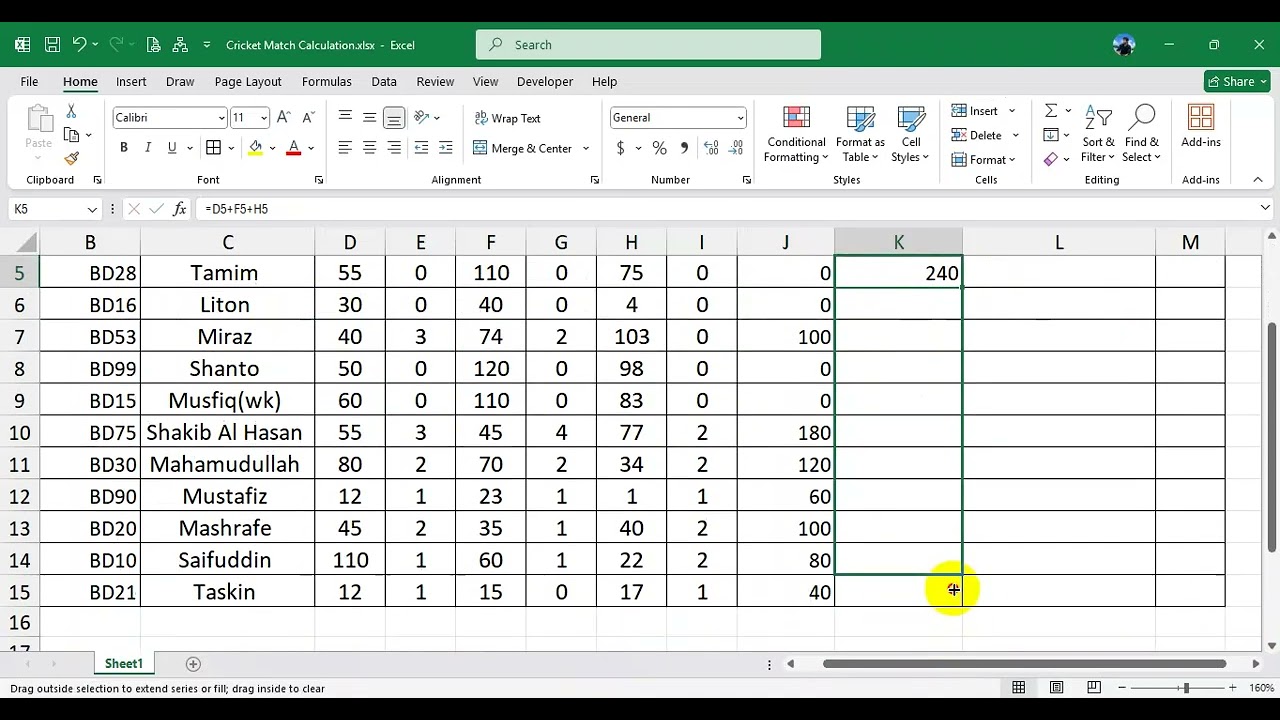Click the Copy icon

pyautogui.click(x=71, y=135)
